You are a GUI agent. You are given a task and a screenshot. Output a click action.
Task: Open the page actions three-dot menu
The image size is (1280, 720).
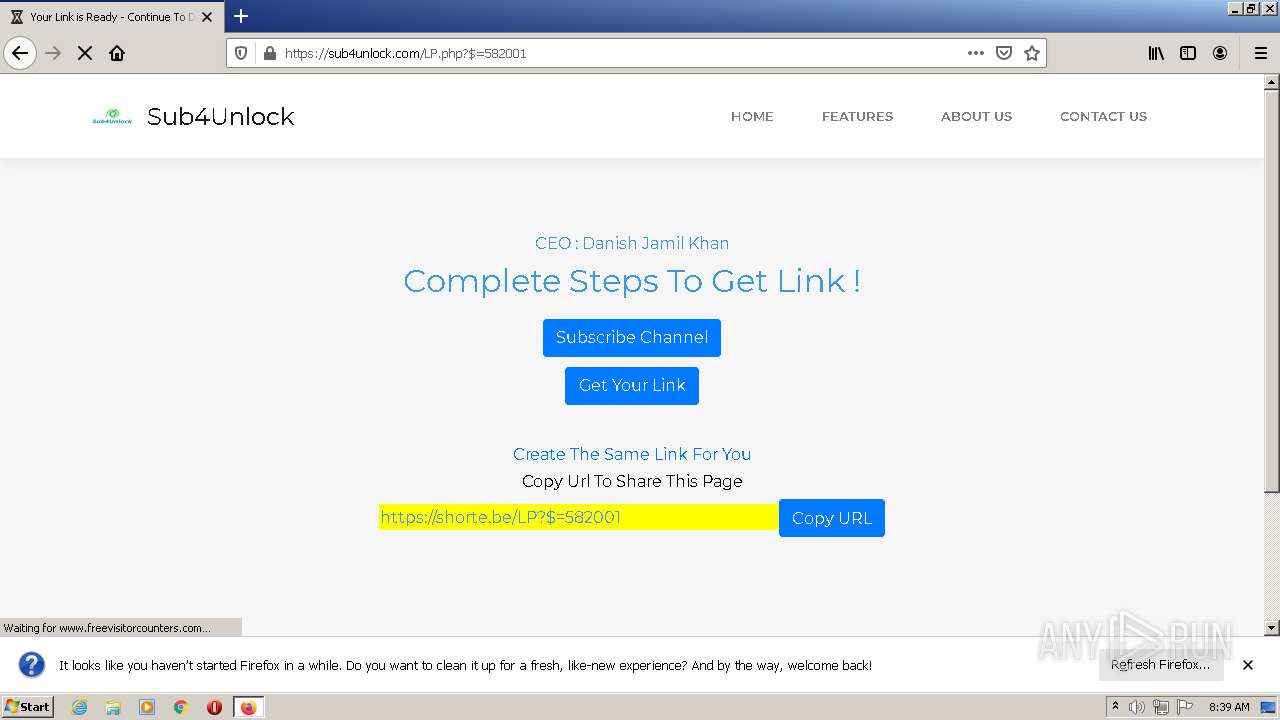point(976,53)
